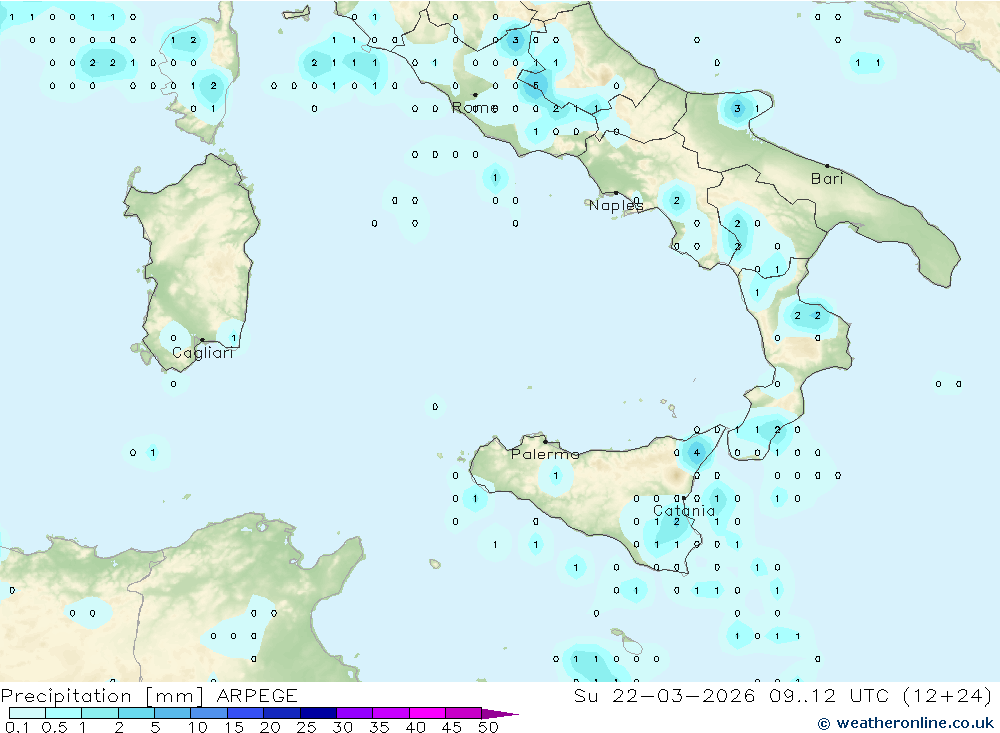Image resolution: width=1000 pixels, height=733 pixels.
Task: Click the Palermo city dot marker
Action: click(x=545, y=441)
